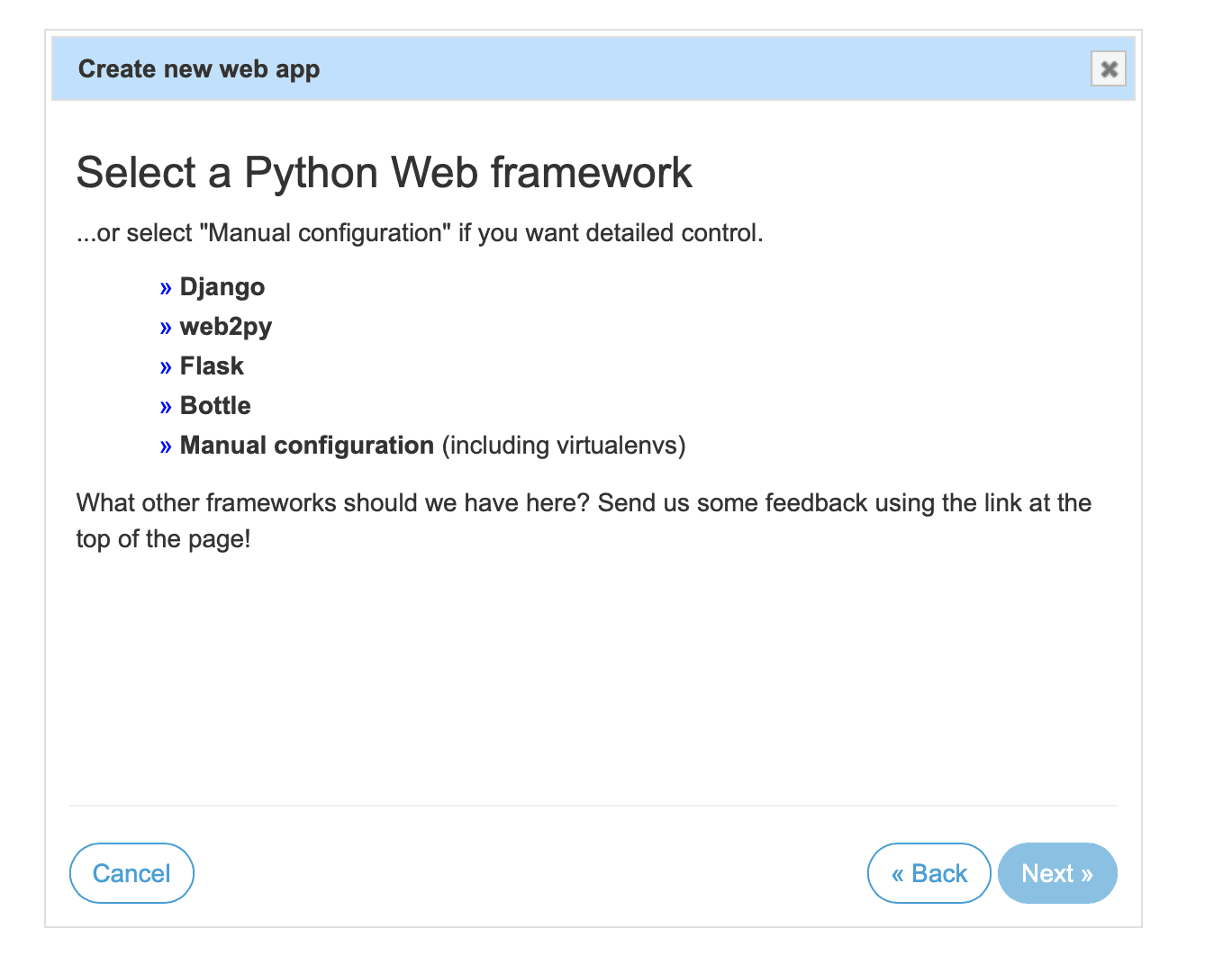Close the Create new web app dialog
This screenshot has width=1232, height=974.
point(1109,68)
